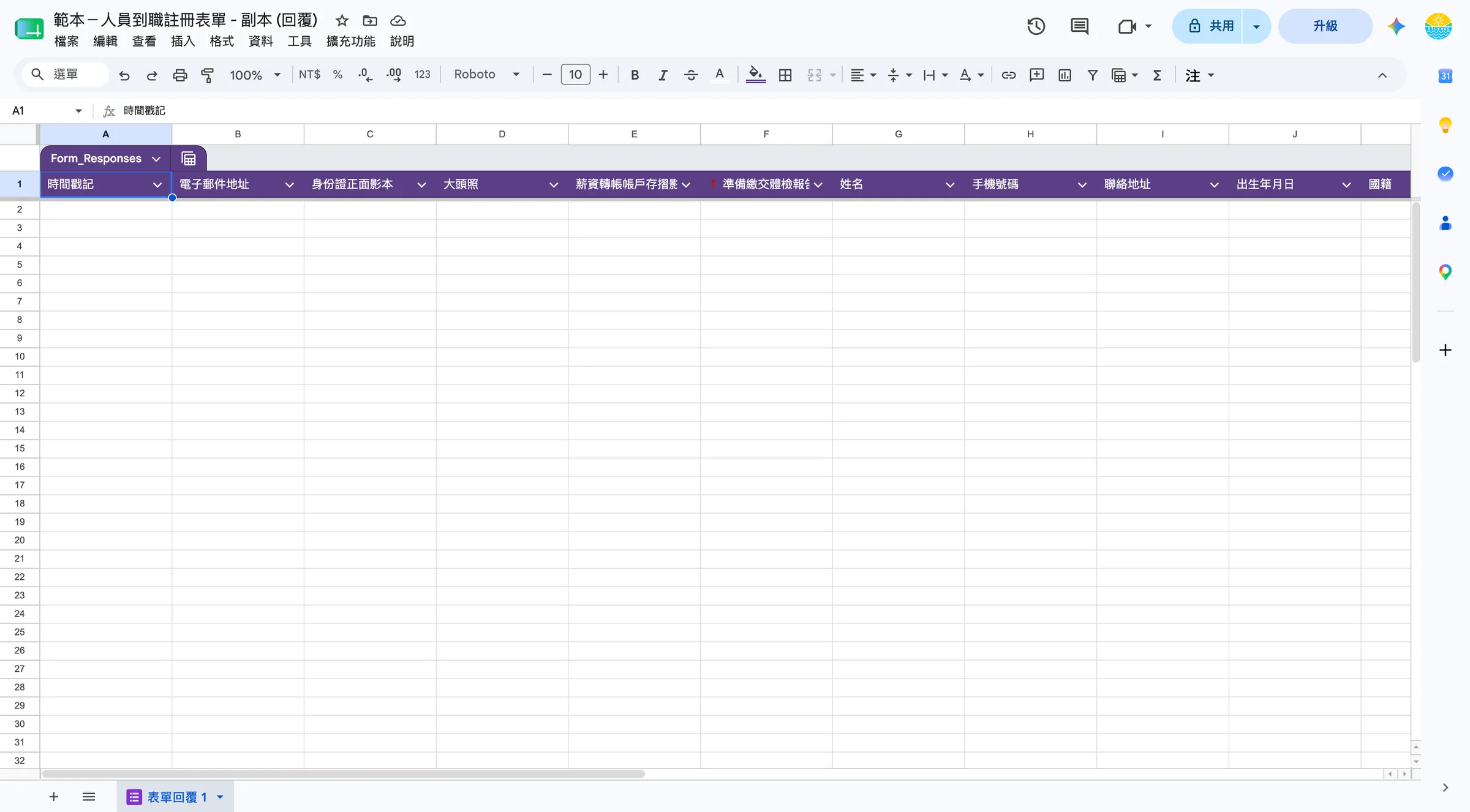The height and width of the screenshot is (812, 1470).
Task: Click the move to folder icon
Action: tap(370, 21)
